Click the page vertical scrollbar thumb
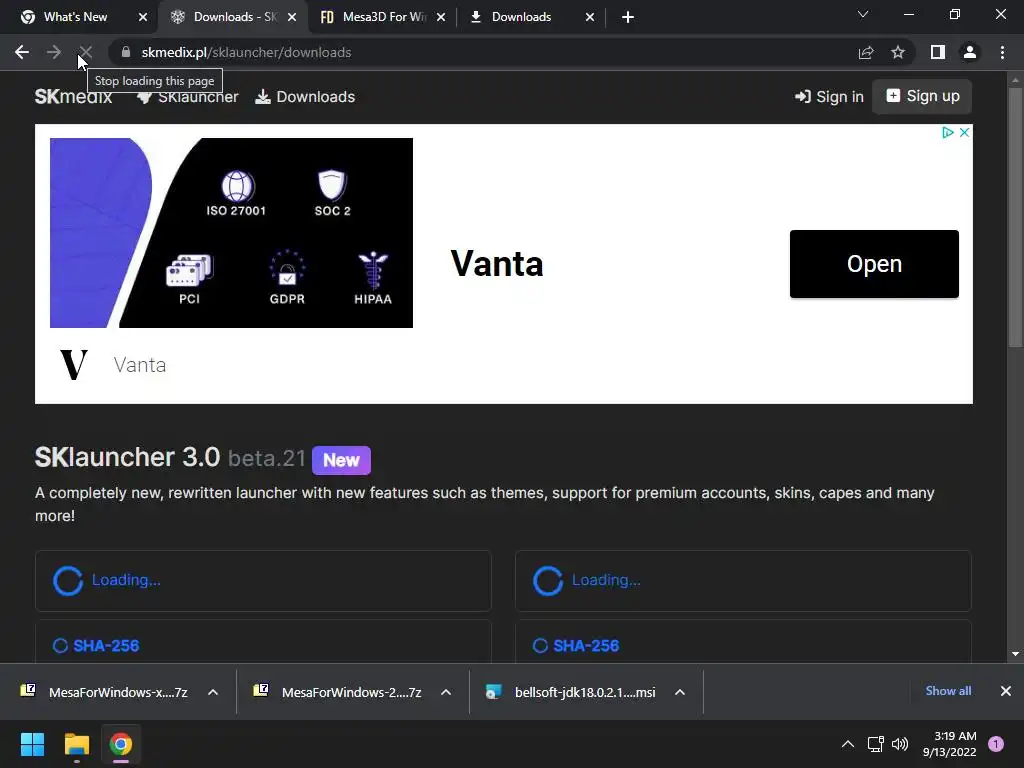Screen dimensions: 1024x768 click(1015, 217)
